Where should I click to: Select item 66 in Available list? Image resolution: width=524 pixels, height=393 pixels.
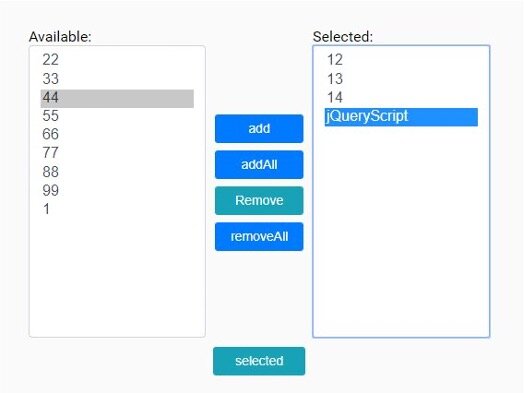click(117, 134)
